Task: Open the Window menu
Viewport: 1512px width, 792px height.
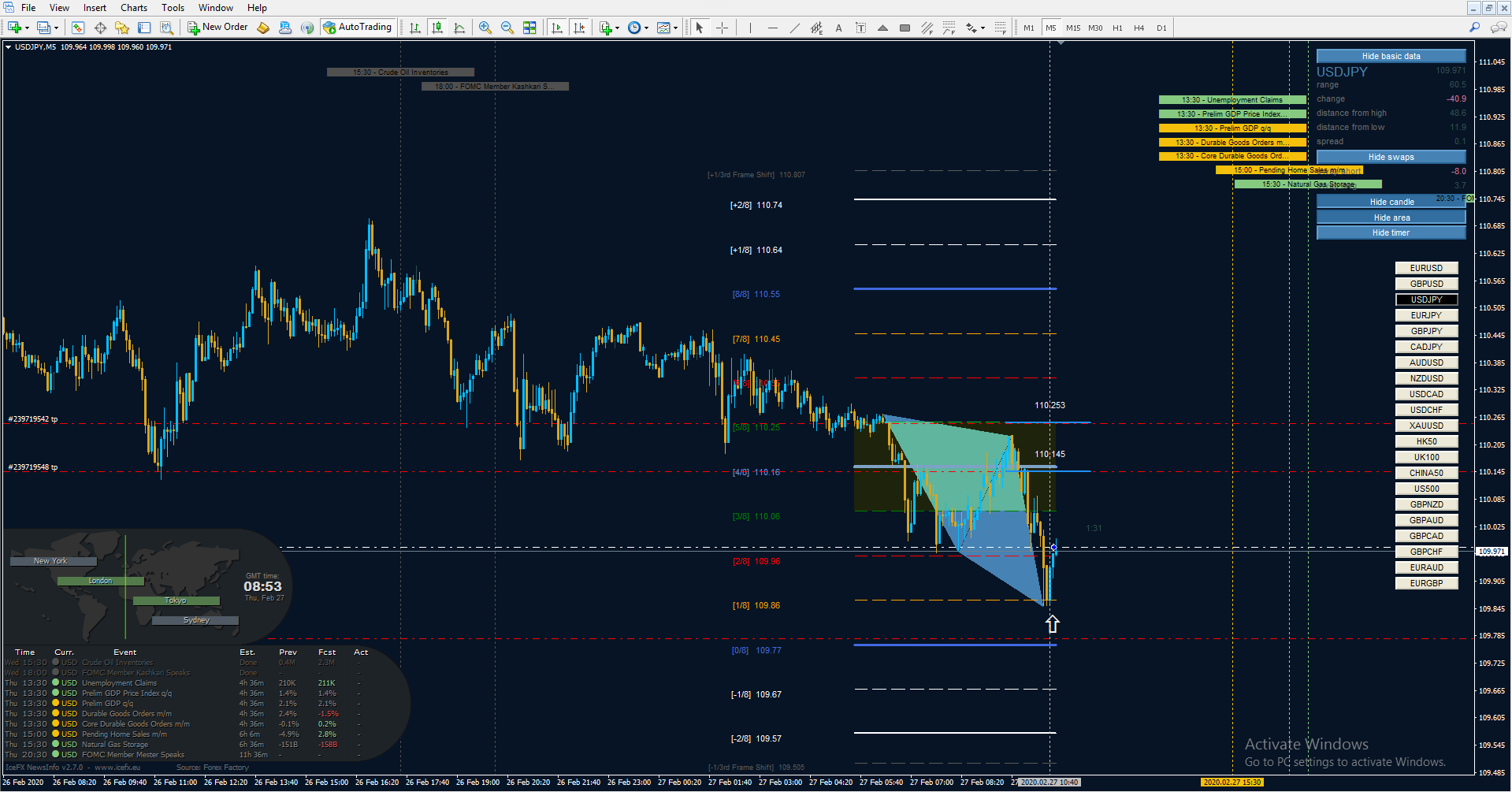Action: pos(215,8)
